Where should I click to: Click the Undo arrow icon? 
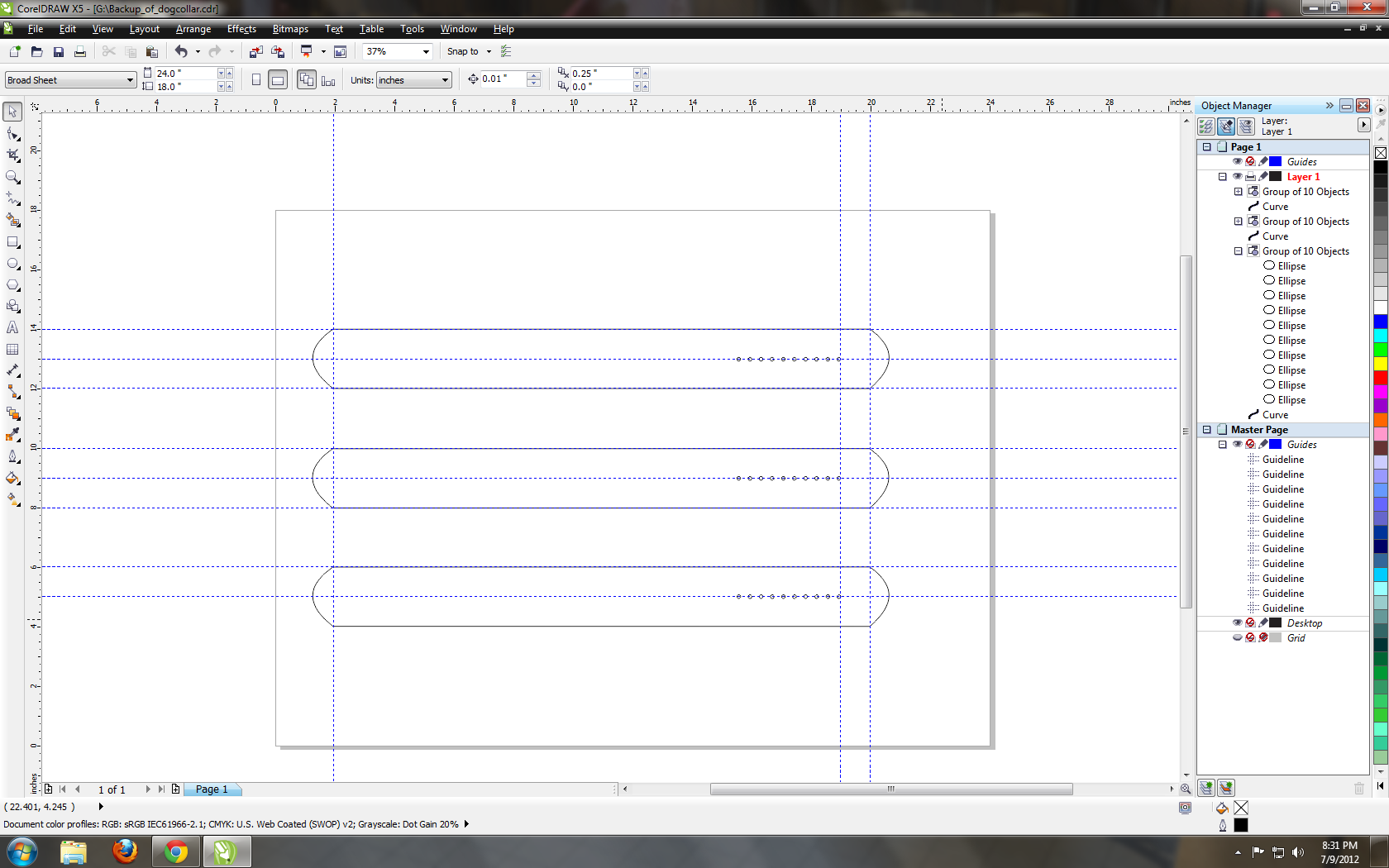point(181,51)
